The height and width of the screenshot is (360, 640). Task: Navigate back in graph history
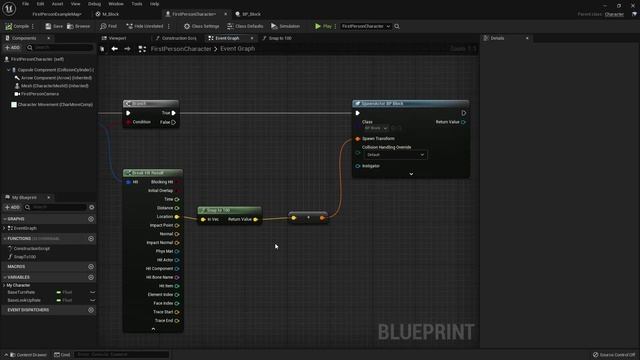pyautogui.click(x=115, y=49)
